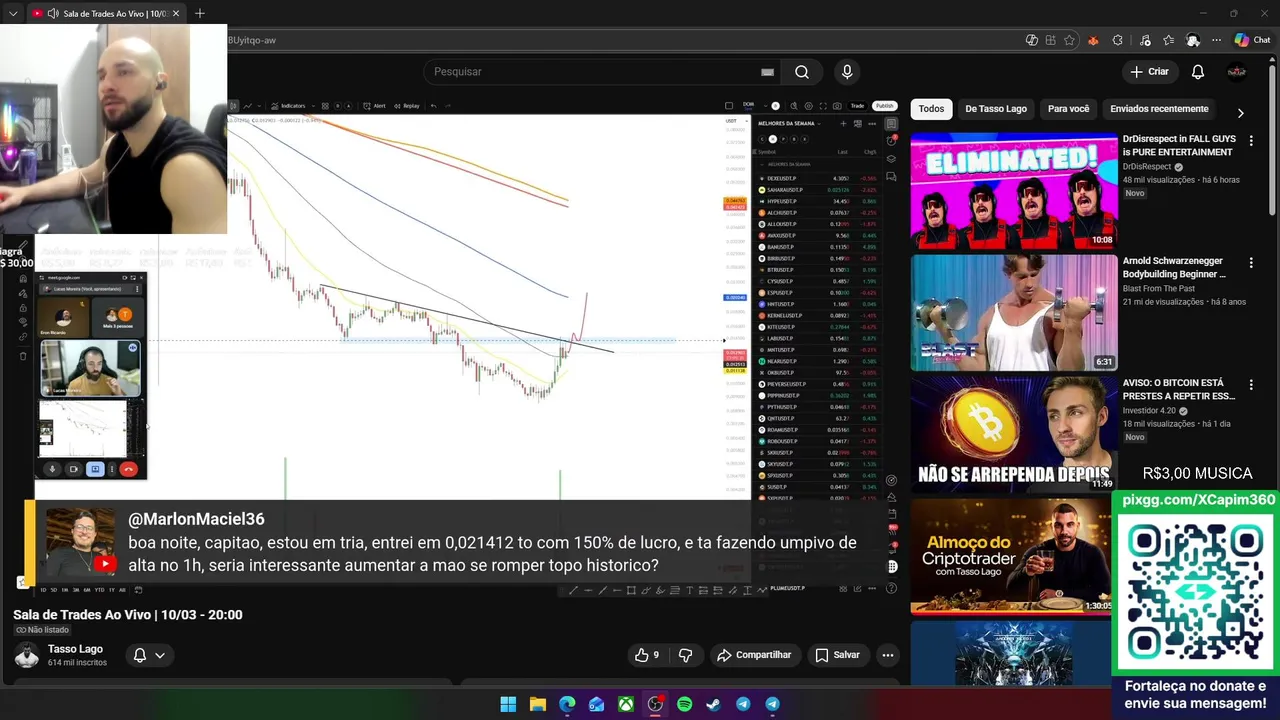Click the Trade button in TradingView
The width and height of the screenshot is (1280, 720).
click(x=857, y=106)
